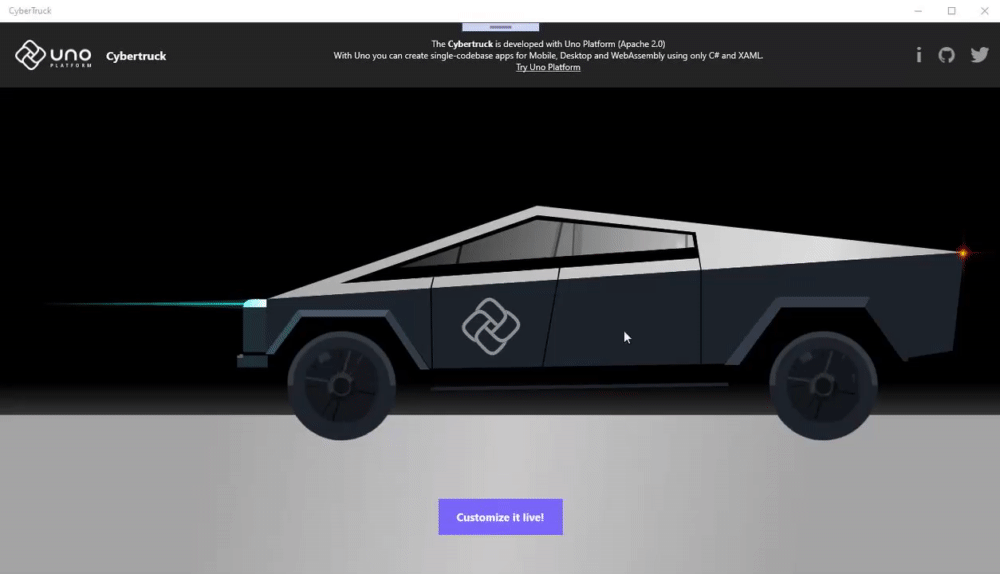Open the info icon in header

[918, 55]
